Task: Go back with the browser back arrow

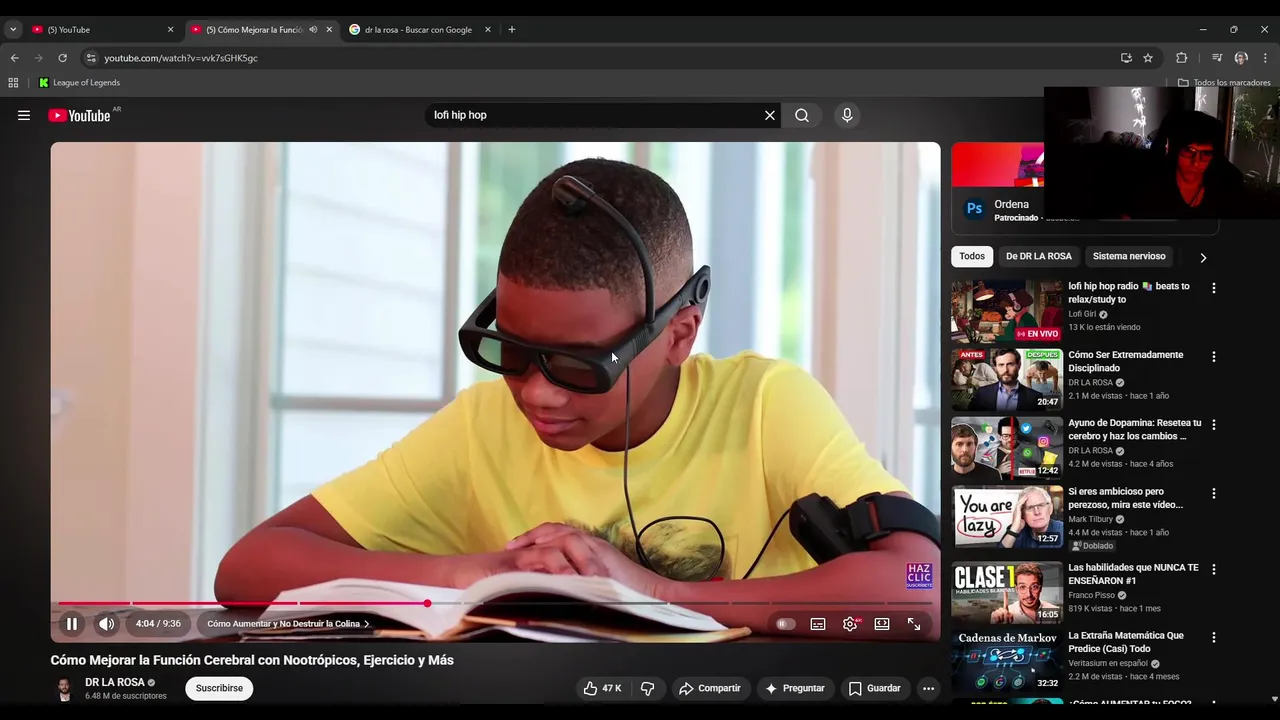Action: point(15,58)
